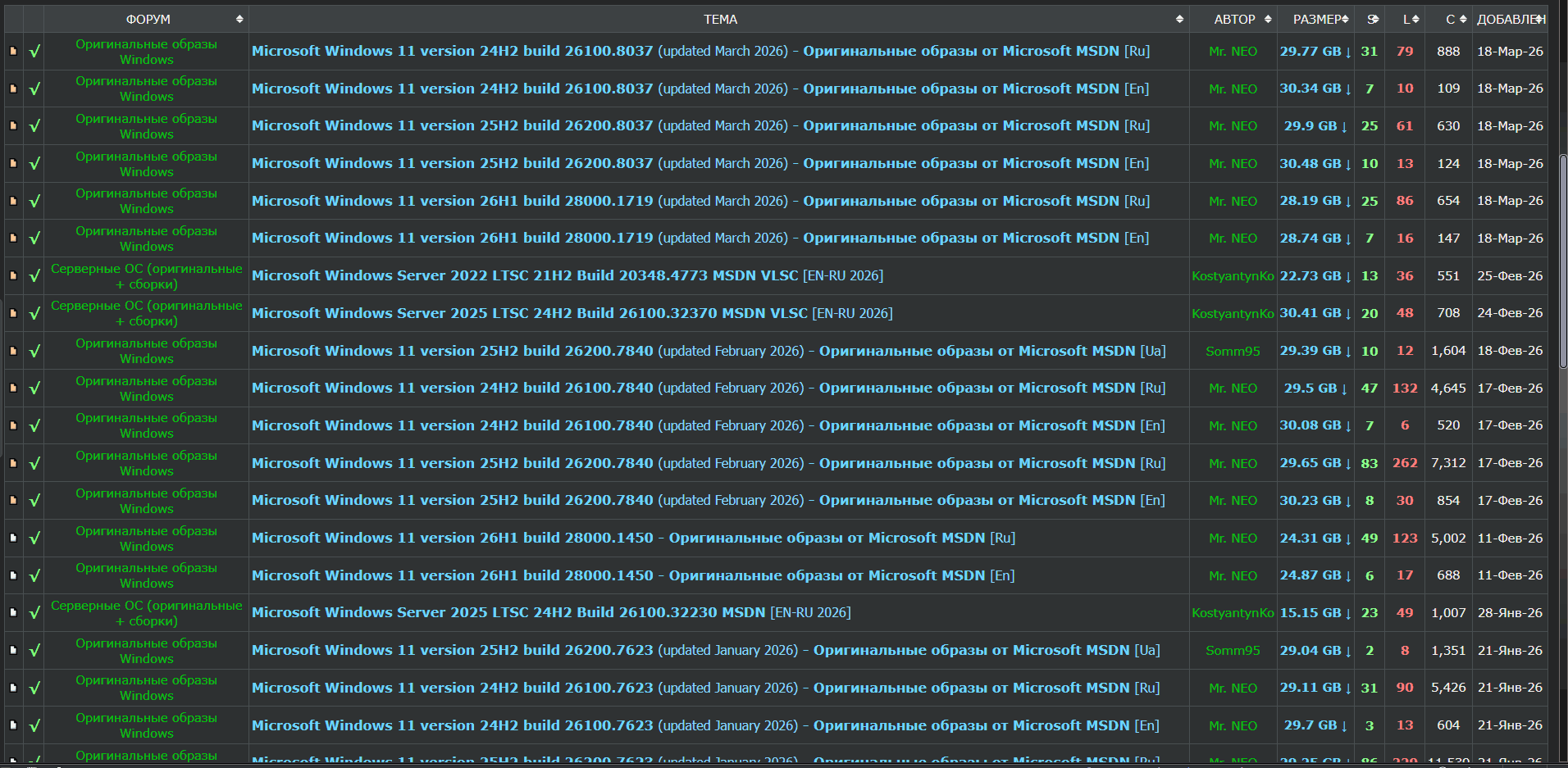Viewport: 1568px width, 768px height.
Task: Open Windows Server 2022 LTSC 21H2 topic
Action: click(x=567, y=275)
